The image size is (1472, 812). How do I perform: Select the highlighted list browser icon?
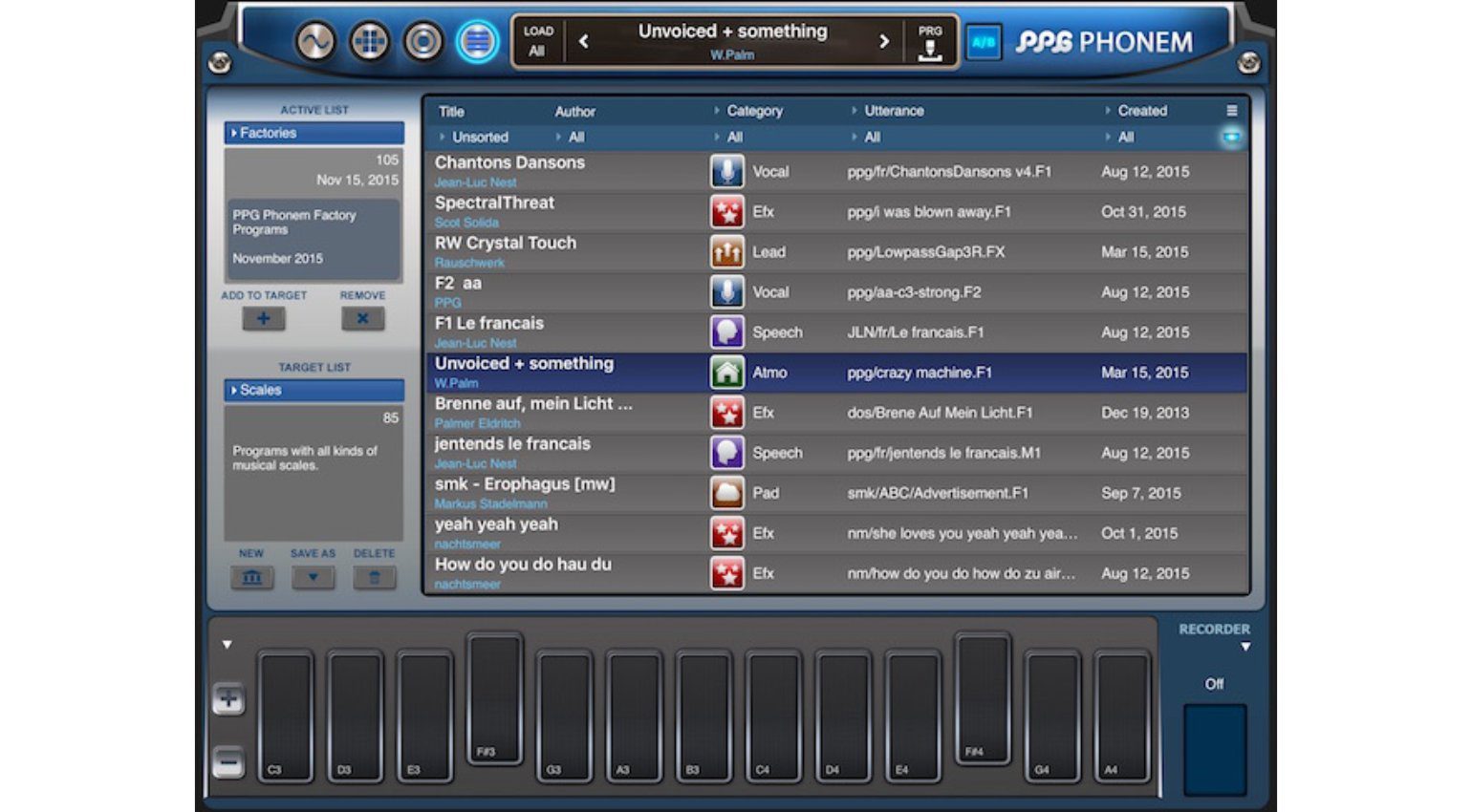(477, 42)
